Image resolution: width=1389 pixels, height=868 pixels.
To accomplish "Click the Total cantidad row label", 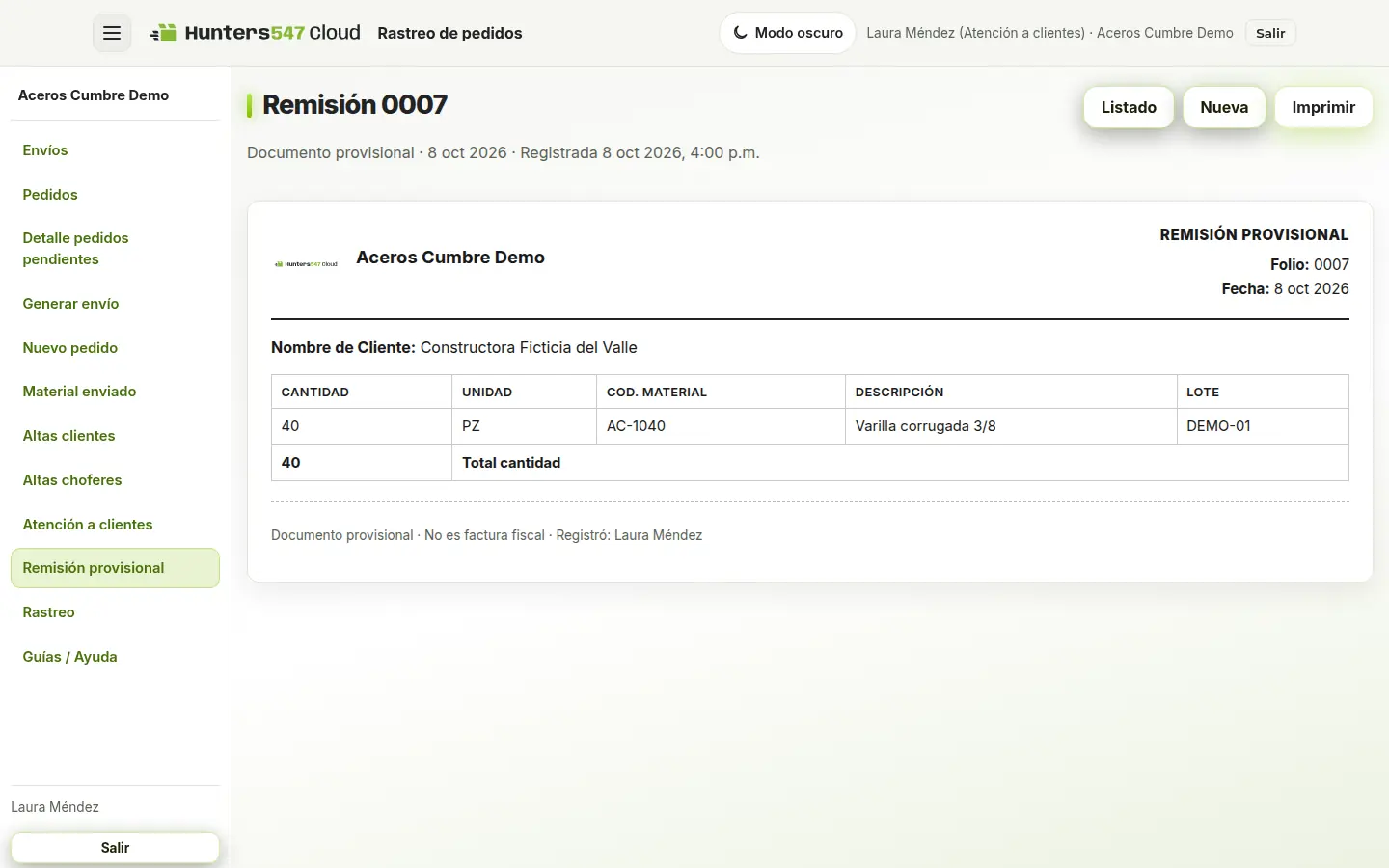I will 511,463.
